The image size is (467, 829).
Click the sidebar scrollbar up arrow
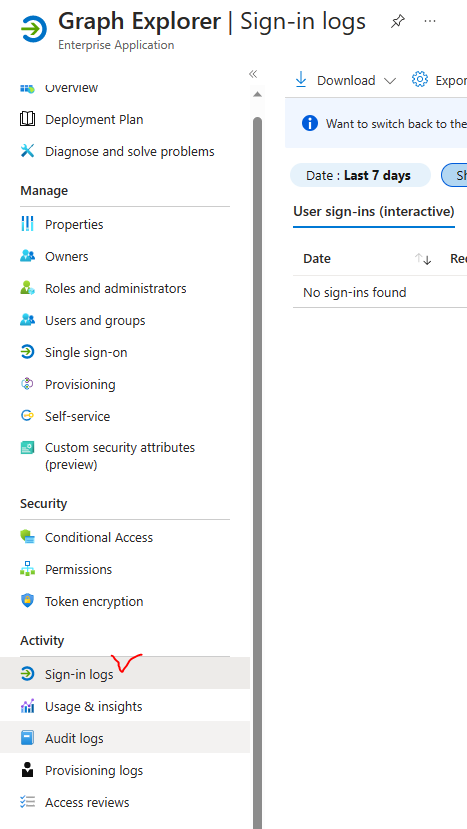(258, 95)
